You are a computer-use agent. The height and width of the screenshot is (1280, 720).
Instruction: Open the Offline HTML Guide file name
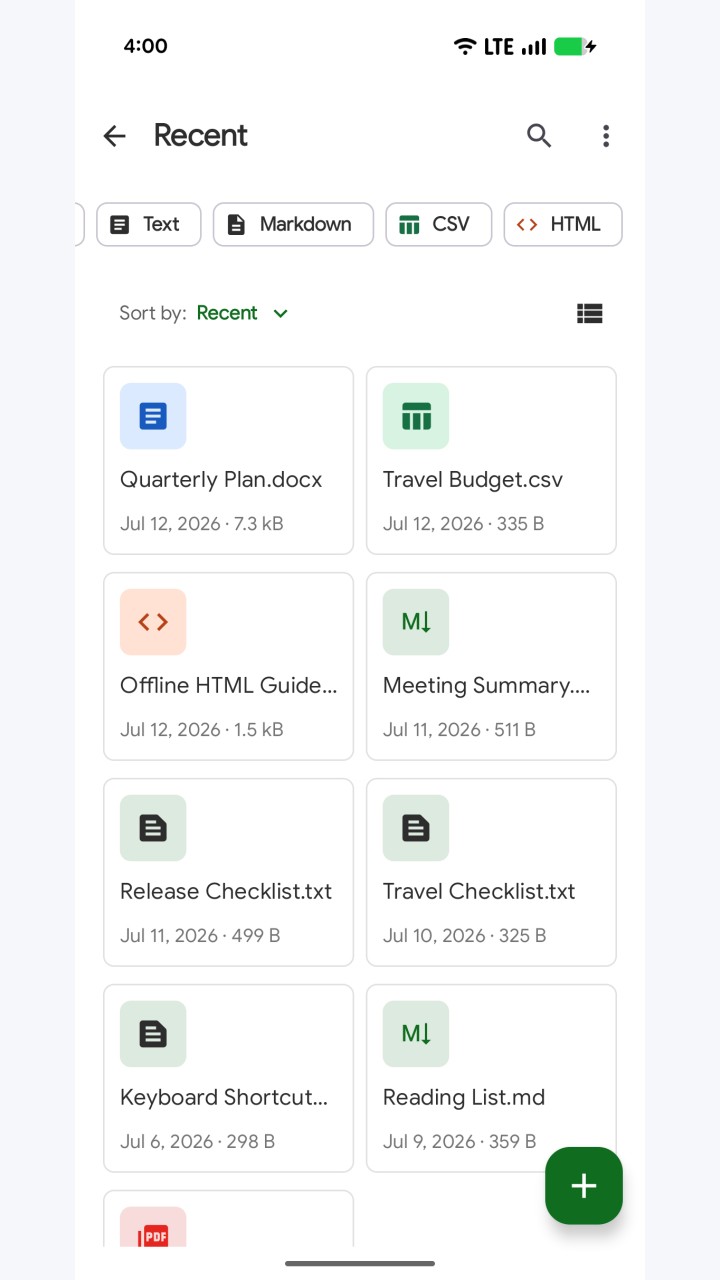[x=229, y=686]
